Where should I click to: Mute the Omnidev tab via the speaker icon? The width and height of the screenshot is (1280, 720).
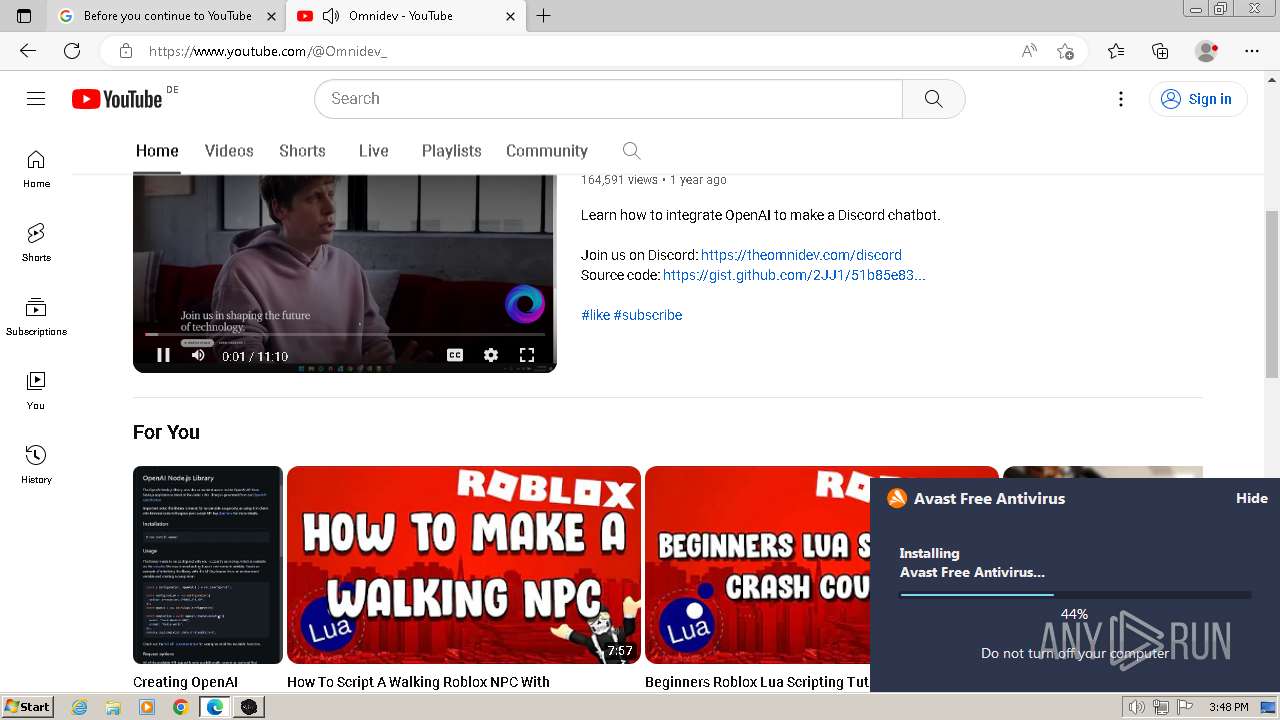click(330, 16)
